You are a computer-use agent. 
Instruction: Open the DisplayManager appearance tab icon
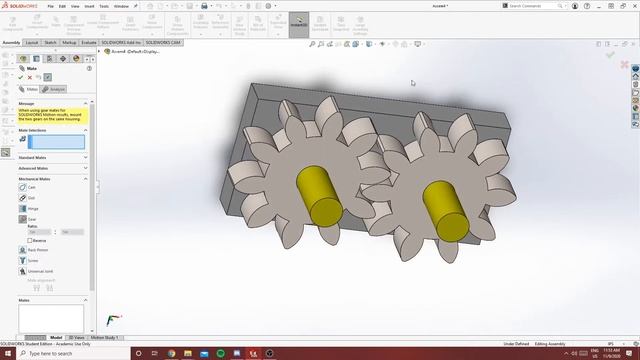pos(76,59)
